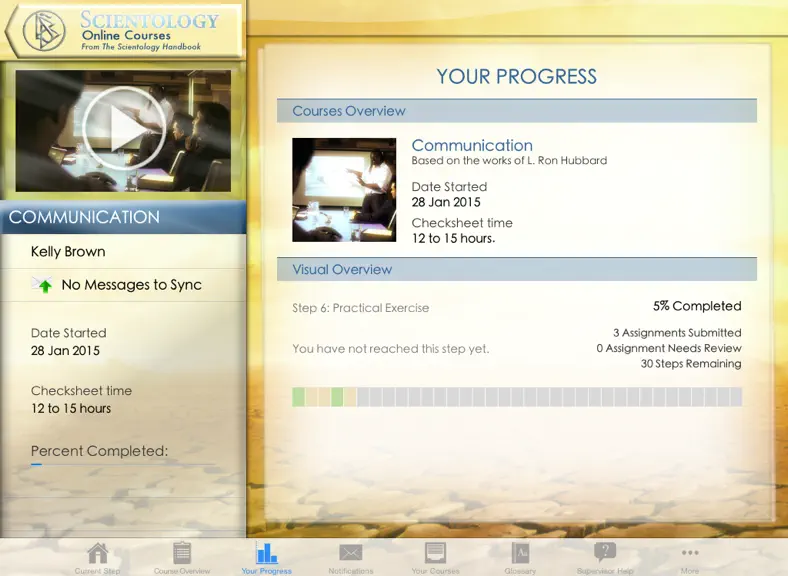This screenshot has width=788, height=576.
Task: Click the main panel '12 to 15 hours.' value
Action: 453,238
